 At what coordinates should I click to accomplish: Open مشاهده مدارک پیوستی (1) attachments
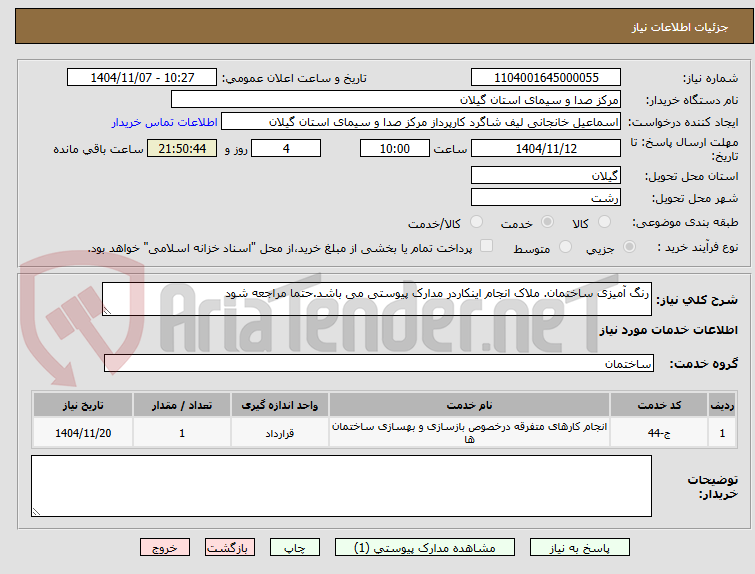tap(425, 548)
